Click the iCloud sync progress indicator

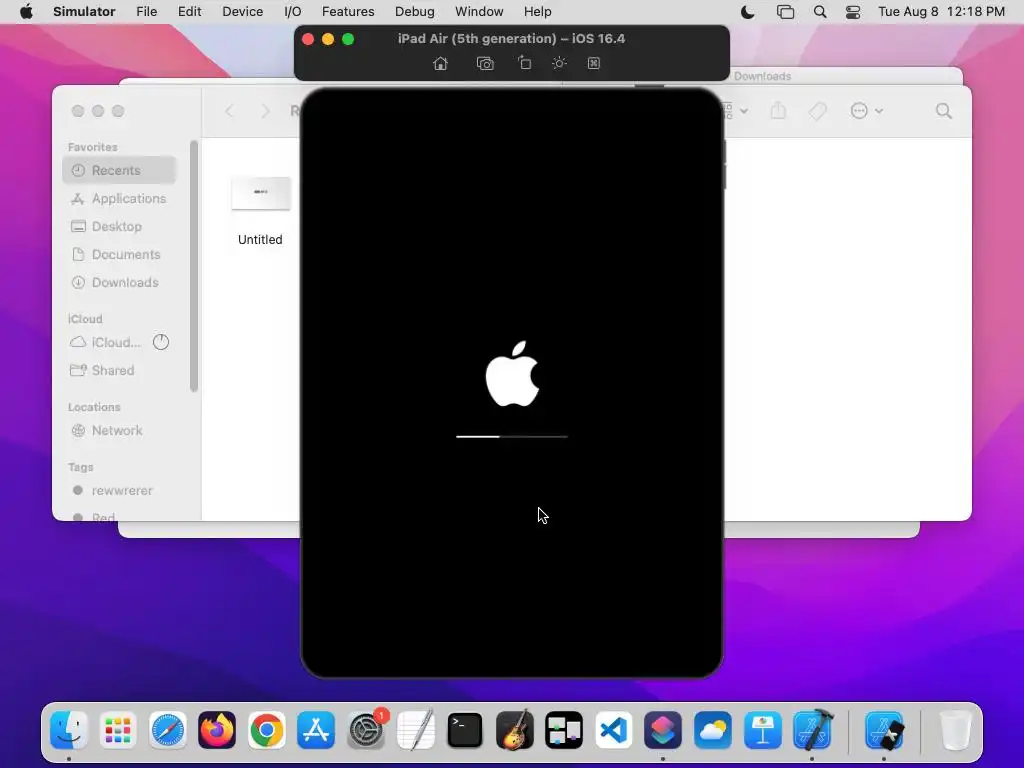(161, 342)
